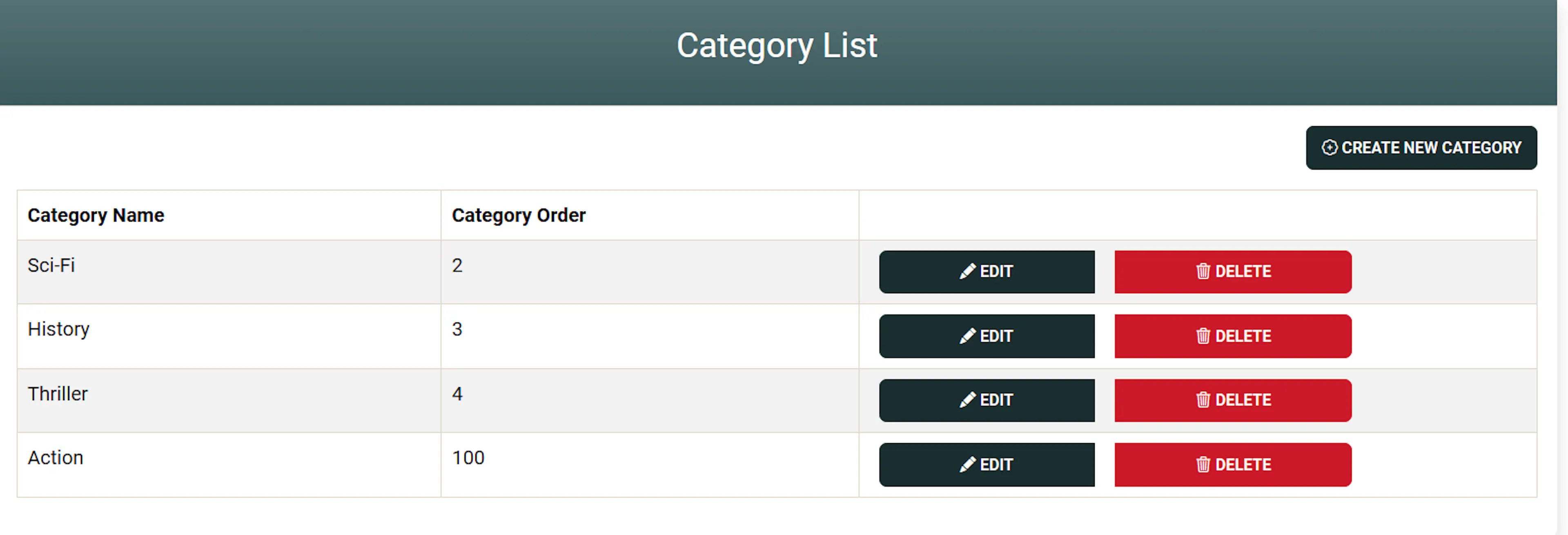Click the trash icon on Thriller's Delete button
The height and width of the screenshot is (535, 1568).
(1203, 401)
